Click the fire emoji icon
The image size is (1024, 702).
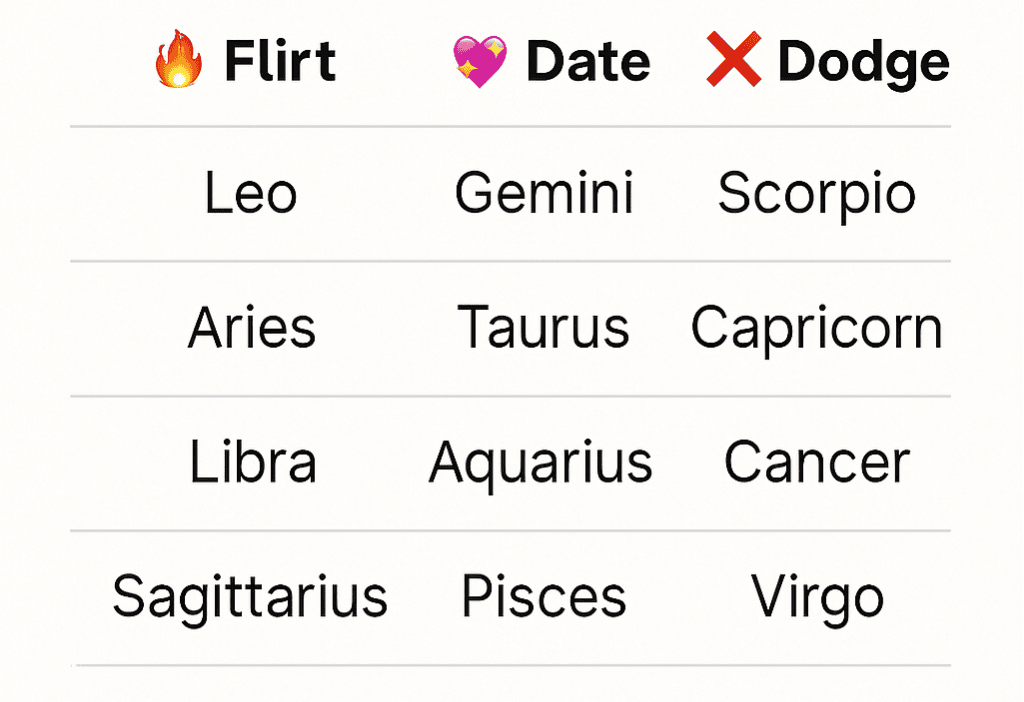178,59
